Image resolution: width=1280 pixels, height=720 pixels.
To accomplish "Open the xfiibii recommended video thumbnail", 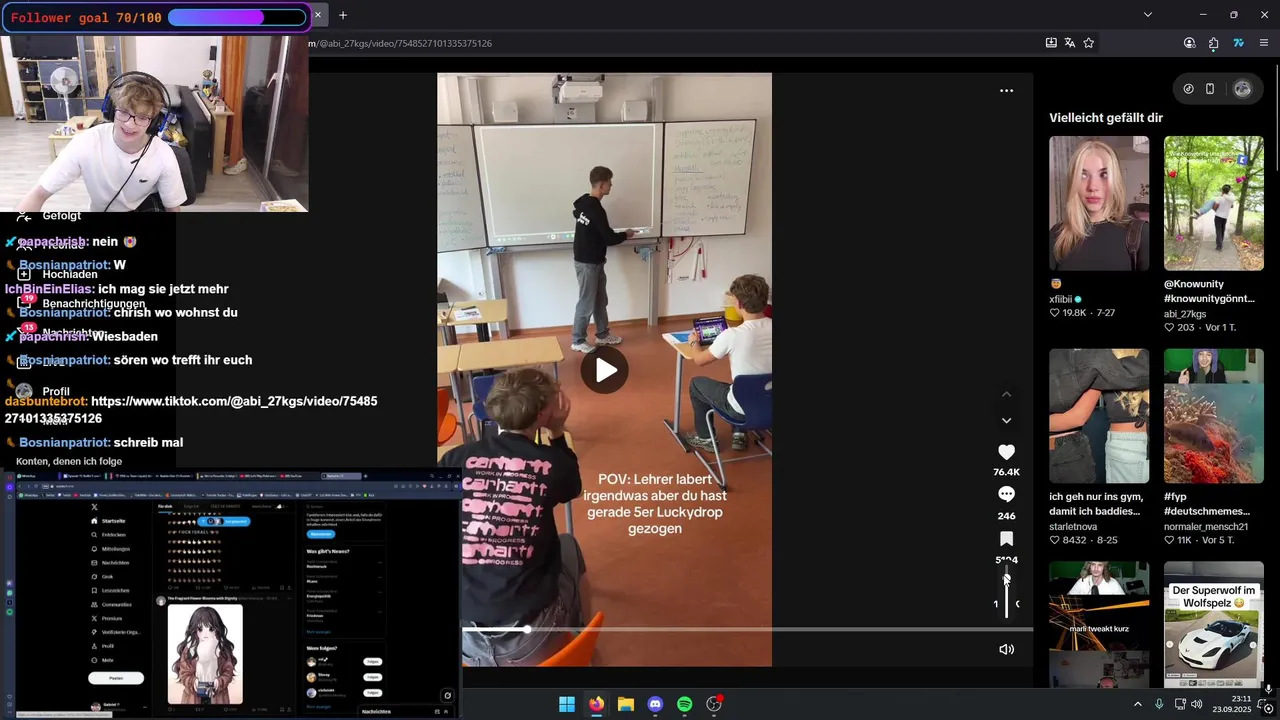I will click(x=1099, y=203).
